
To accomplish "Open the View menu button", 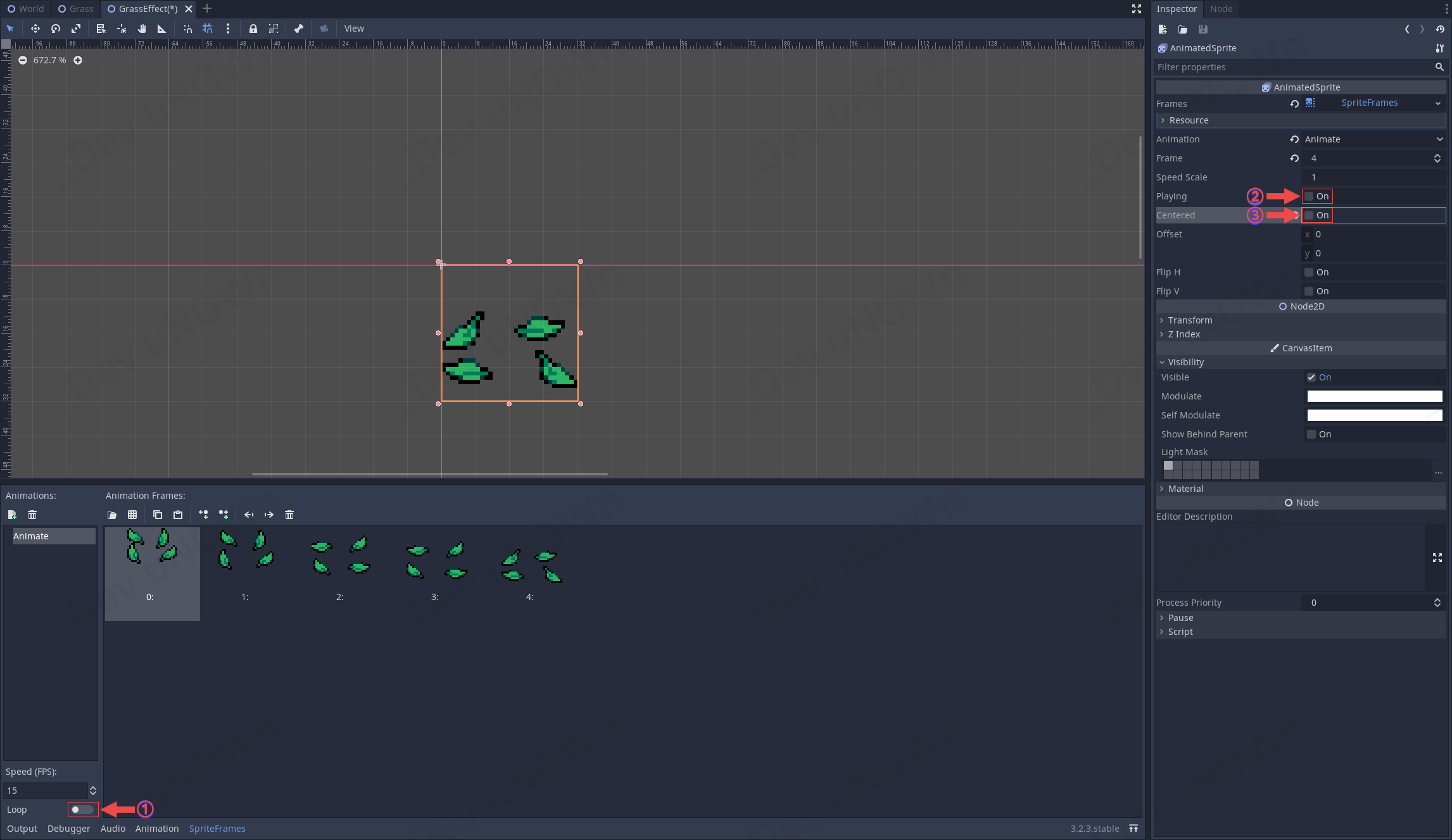I will 354,28.
